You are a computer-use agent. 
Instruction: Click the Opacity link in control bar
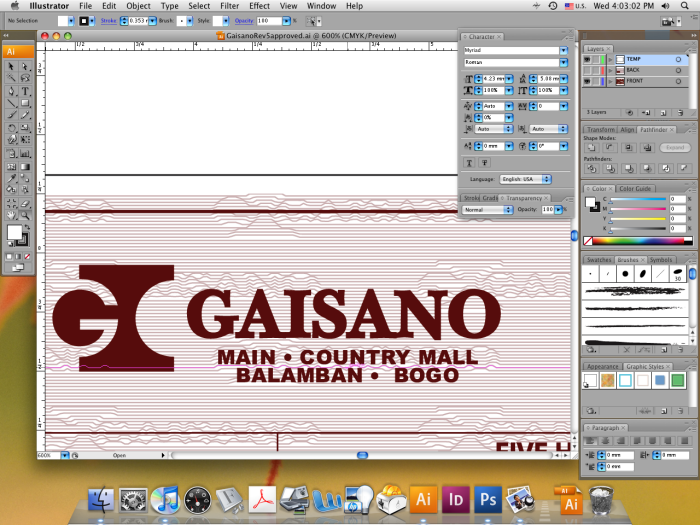tap(244, 20)
